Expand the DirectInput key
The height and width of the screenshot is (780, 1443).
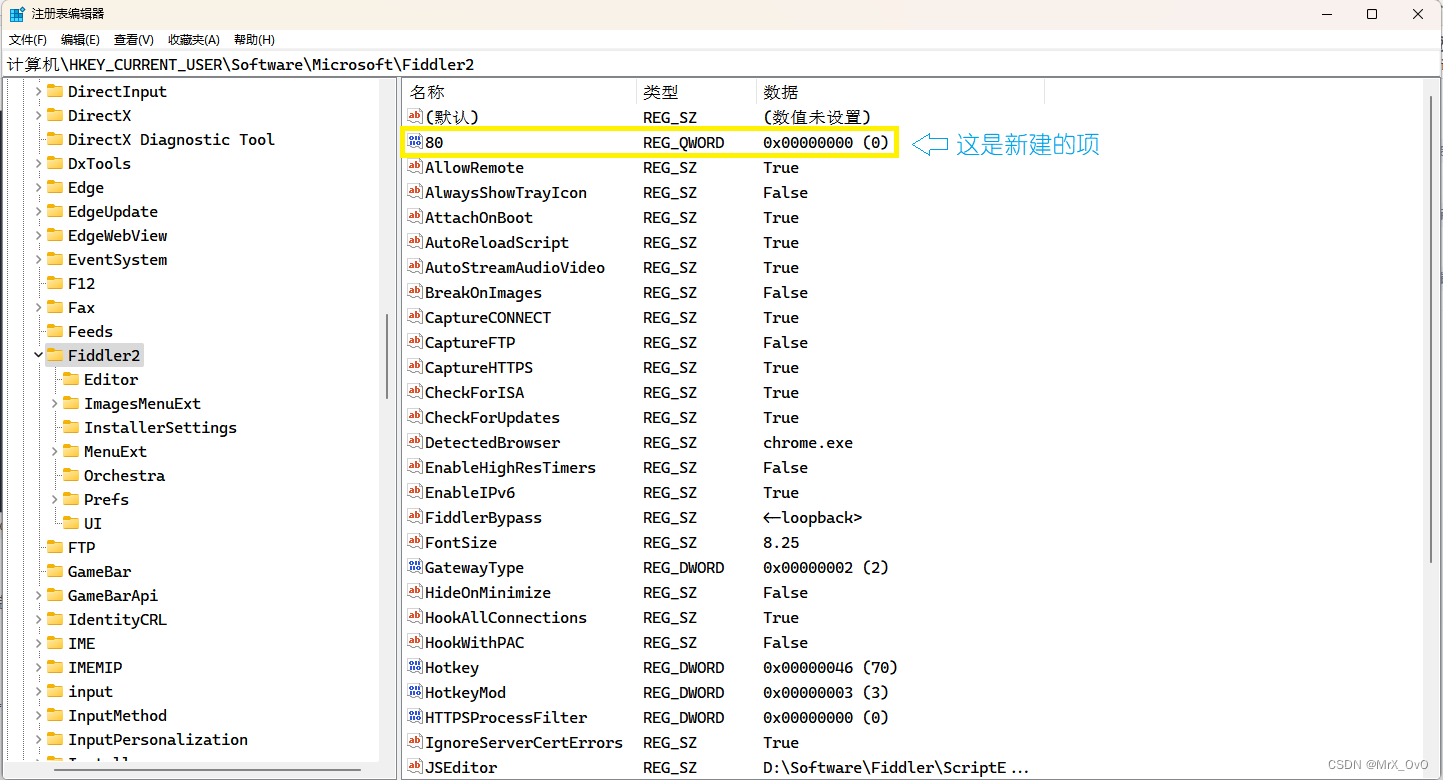pyautogui.click(x=38, y=91)
